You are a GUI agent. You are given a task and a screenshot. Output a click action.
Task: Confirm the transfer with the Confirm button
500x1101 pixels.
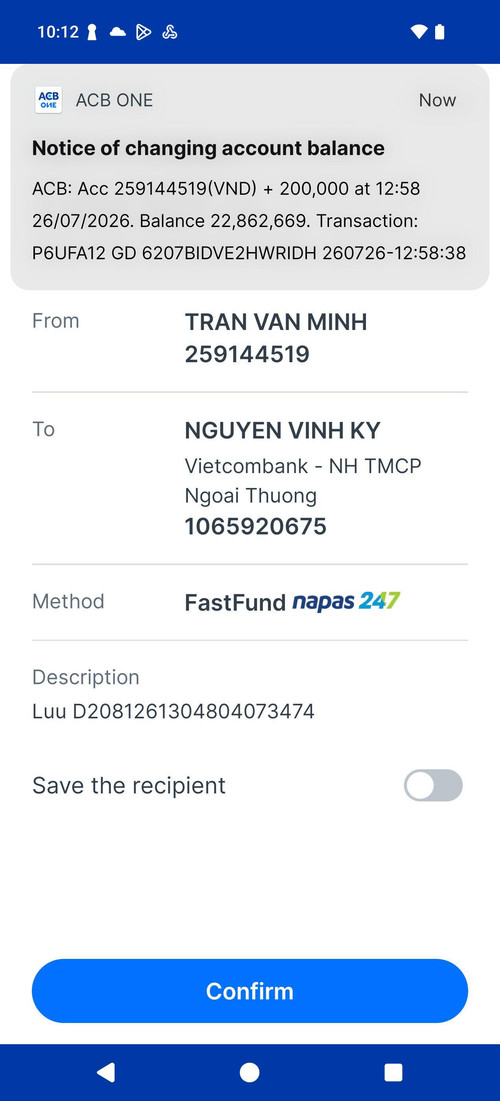click(x=249, y=991)
